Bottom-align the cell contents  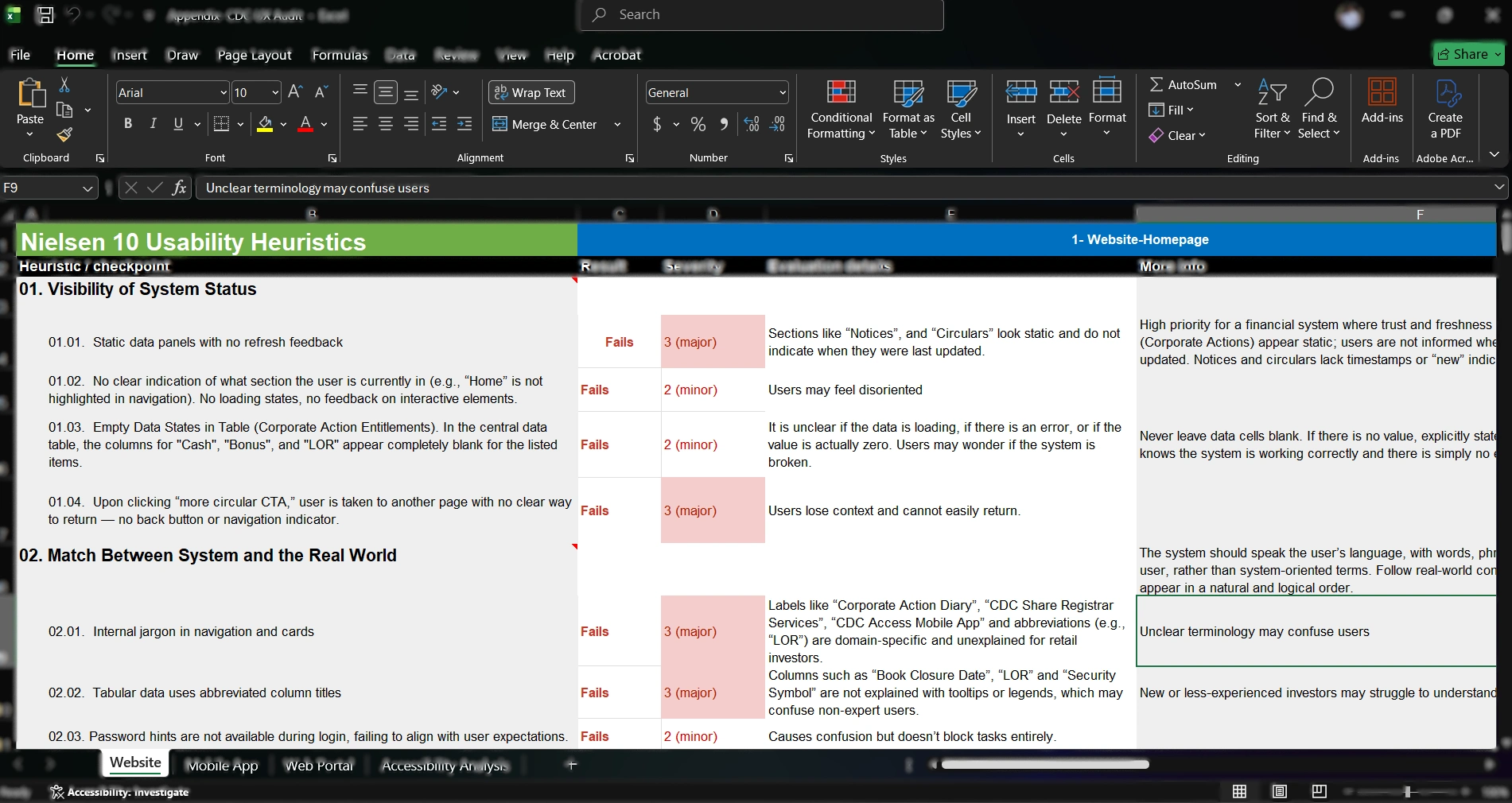click(x=411, y=92)
